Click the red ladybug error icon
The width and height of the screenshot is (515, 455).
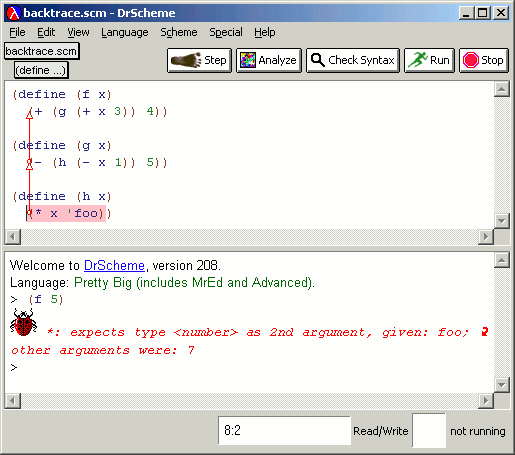click(23, 322)
